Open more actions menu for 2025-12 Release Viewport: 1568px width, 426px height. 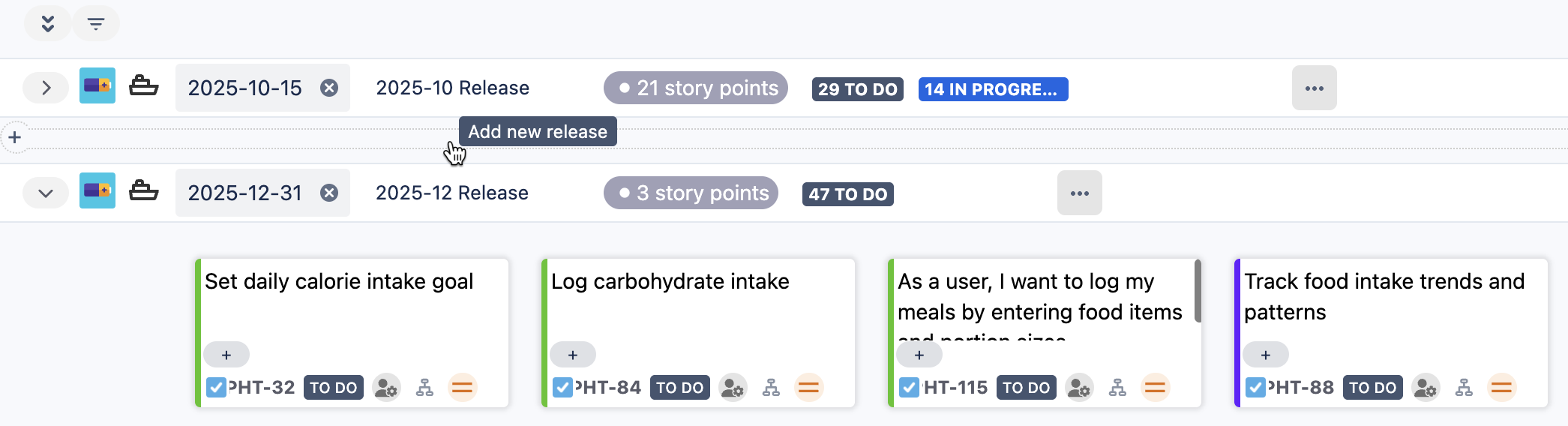(x=1079, y=193)
